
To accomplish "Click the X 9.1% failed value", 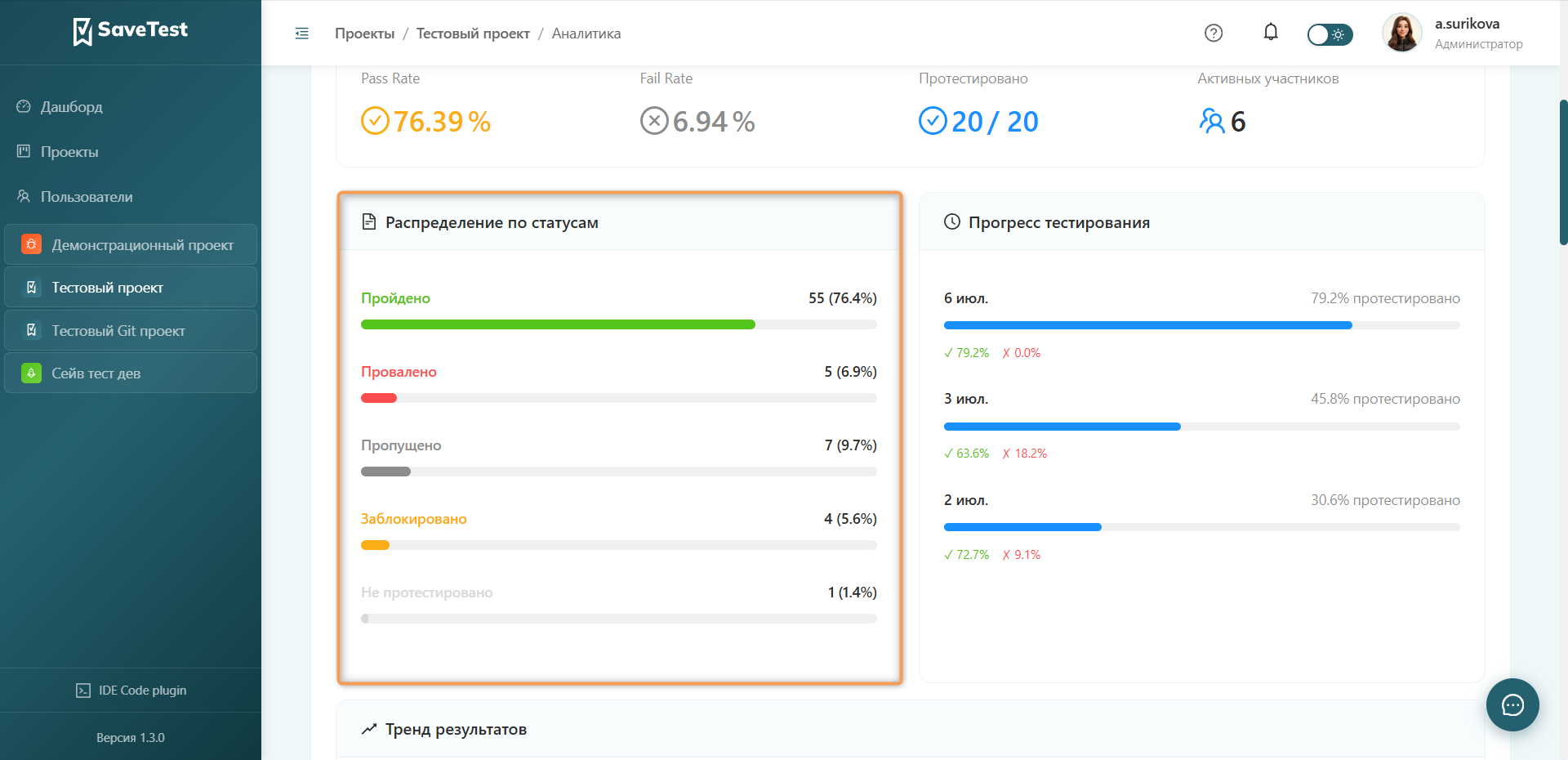I will (1022, 555).
